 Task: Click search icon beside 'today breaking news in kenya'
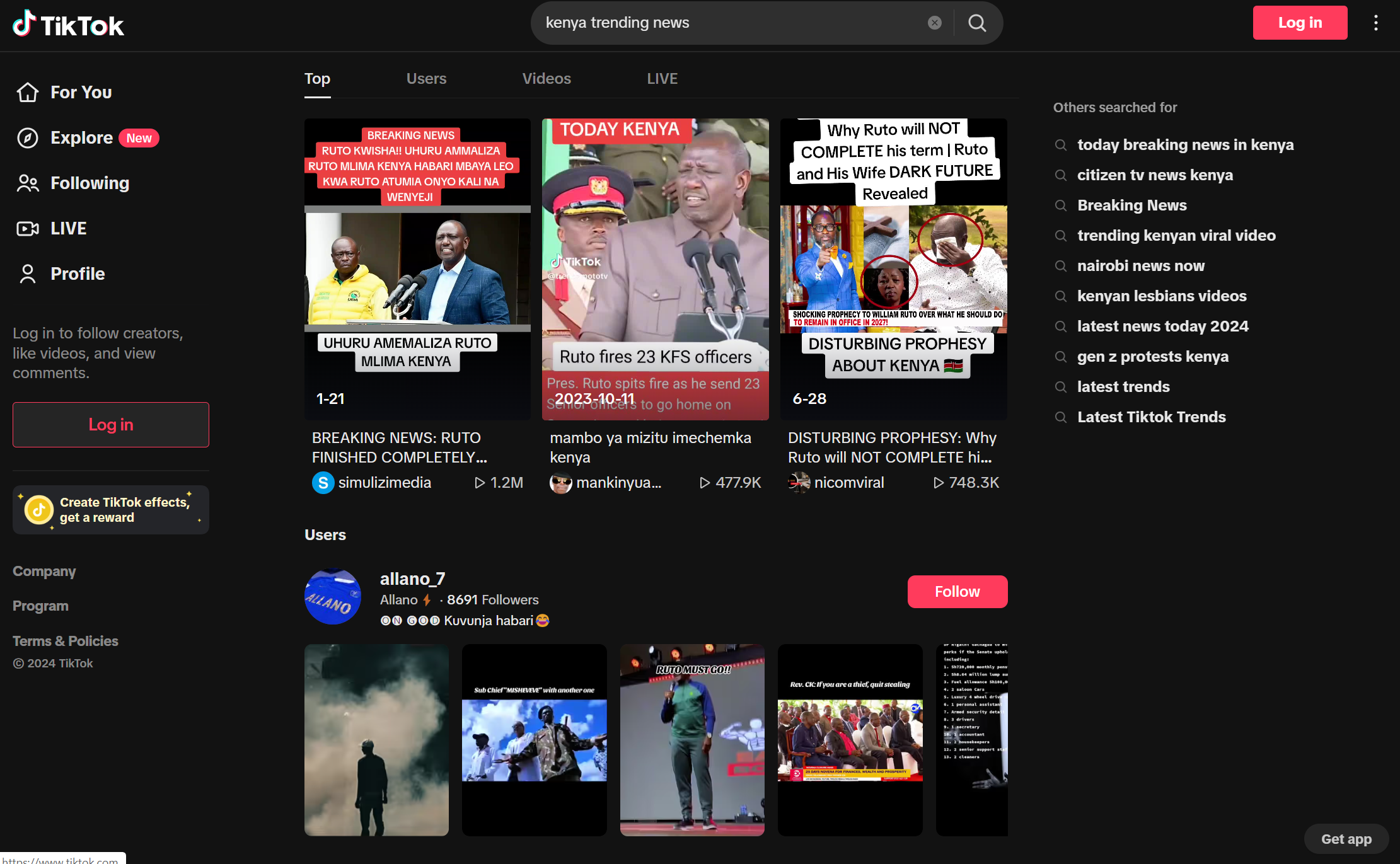[1061, 145]
